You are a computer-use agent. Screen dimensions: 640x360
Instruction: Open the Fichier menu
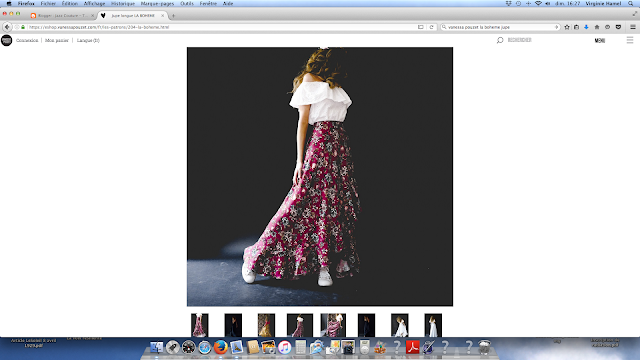(48, 3)
